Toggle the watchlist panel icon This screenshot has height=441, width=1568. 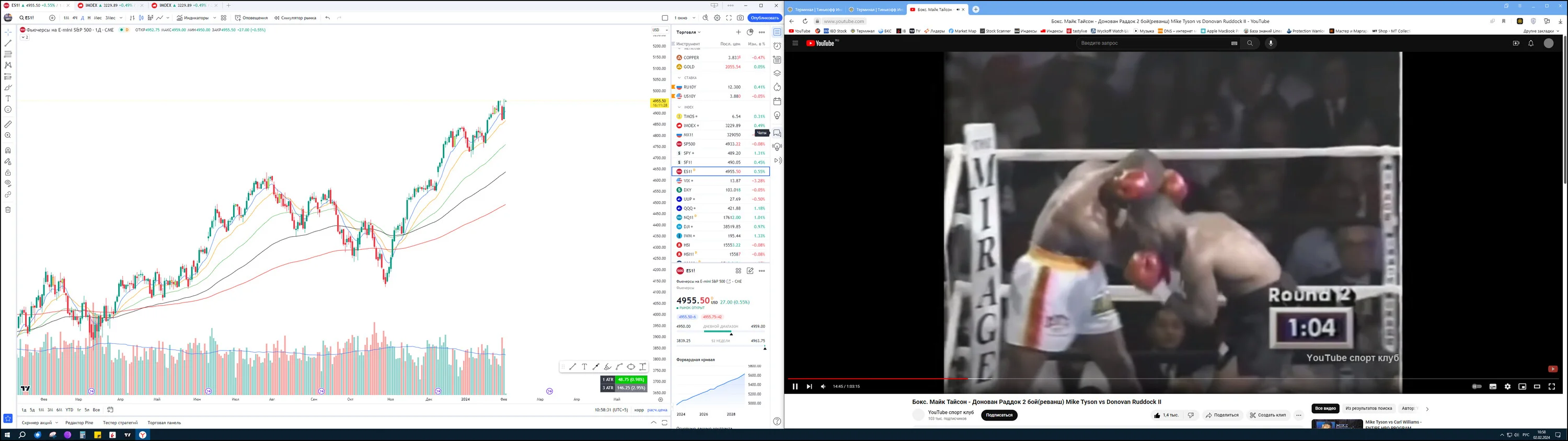pos(777,32)
